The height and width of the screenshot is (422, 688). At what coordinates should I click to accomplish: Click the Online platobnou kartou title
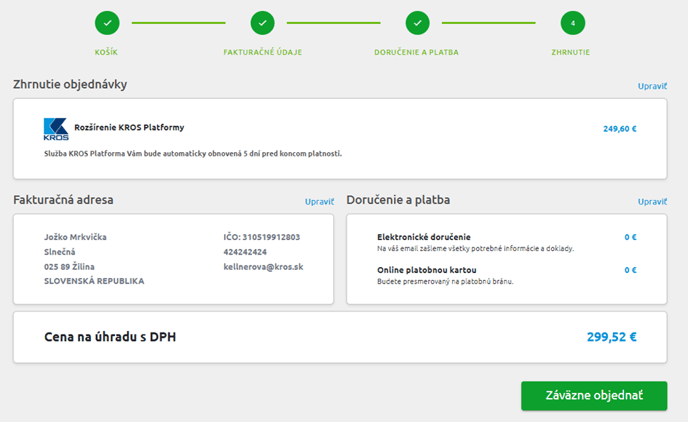pos(427,270)
